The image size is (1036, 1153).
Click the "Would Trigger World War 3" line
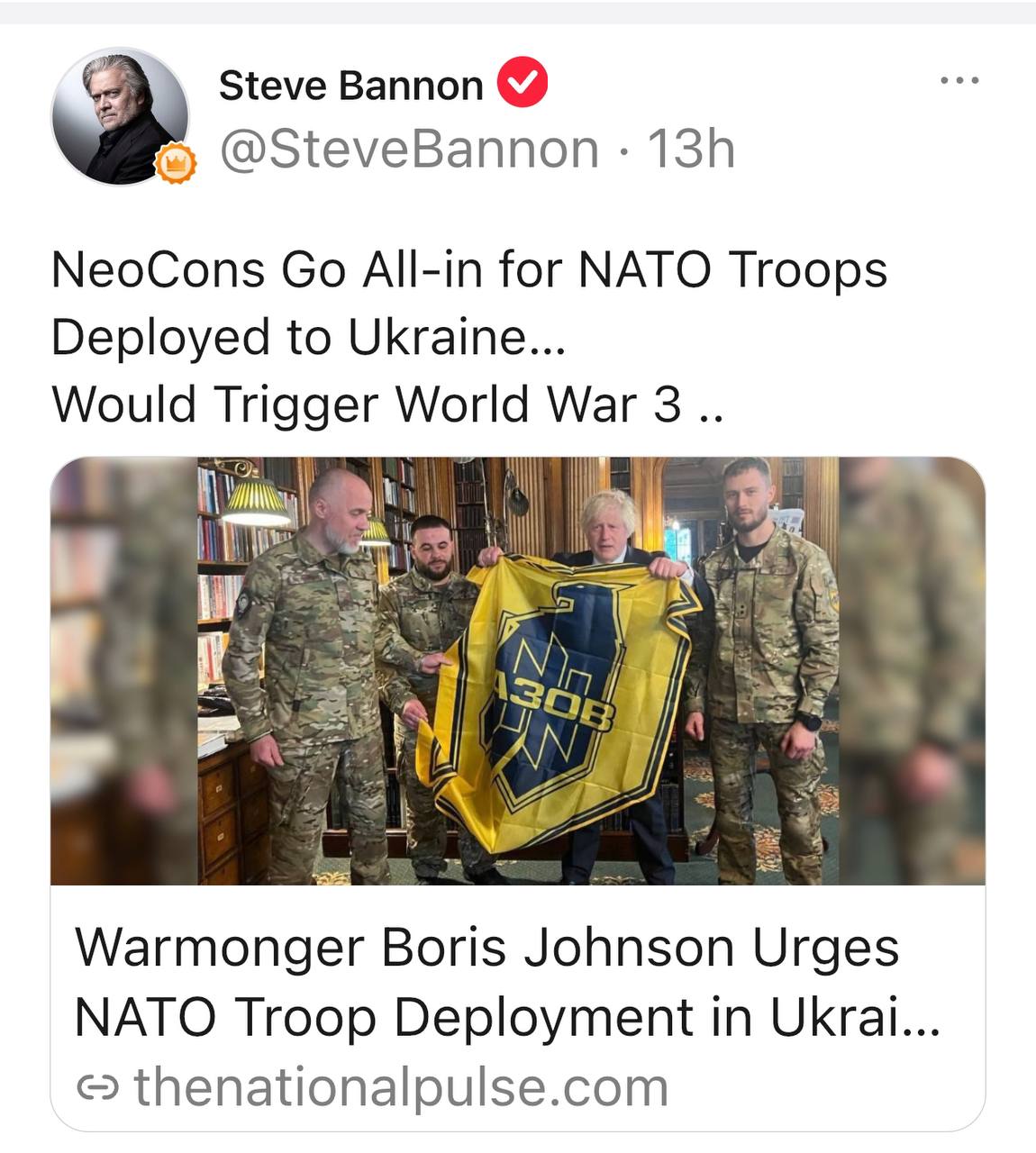[x=387, y=404]
